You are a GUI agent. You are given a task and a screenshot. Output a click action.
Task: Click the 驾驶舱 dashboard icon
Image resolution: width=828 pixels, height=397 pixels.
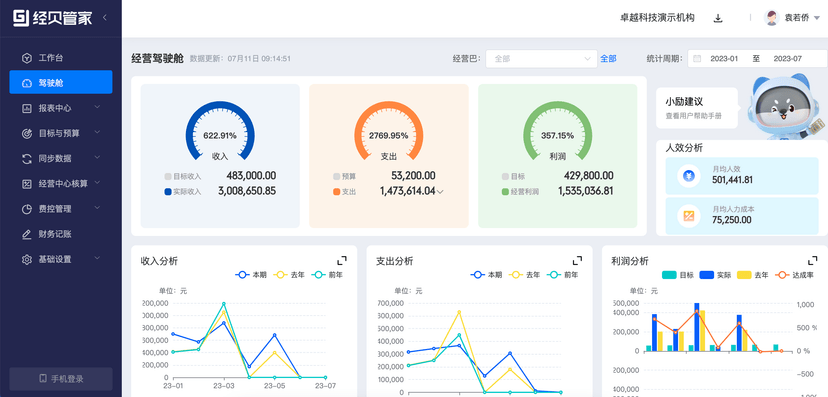(26, 83)
